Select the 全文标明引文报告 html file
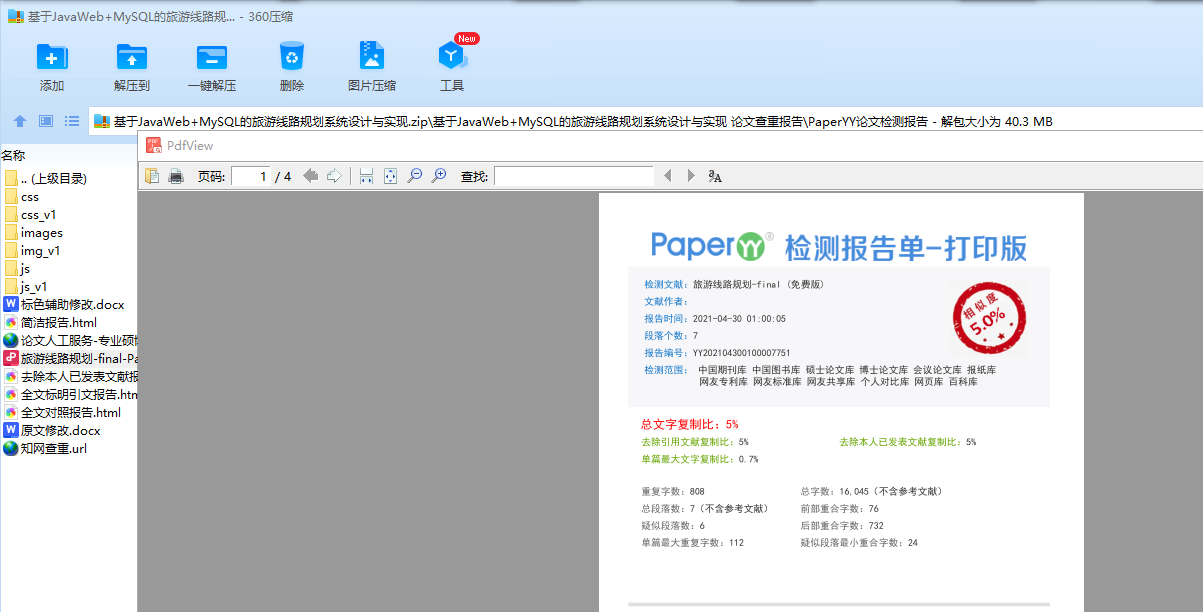Screen dimensions: 1203x612 (x=70, y=395)
